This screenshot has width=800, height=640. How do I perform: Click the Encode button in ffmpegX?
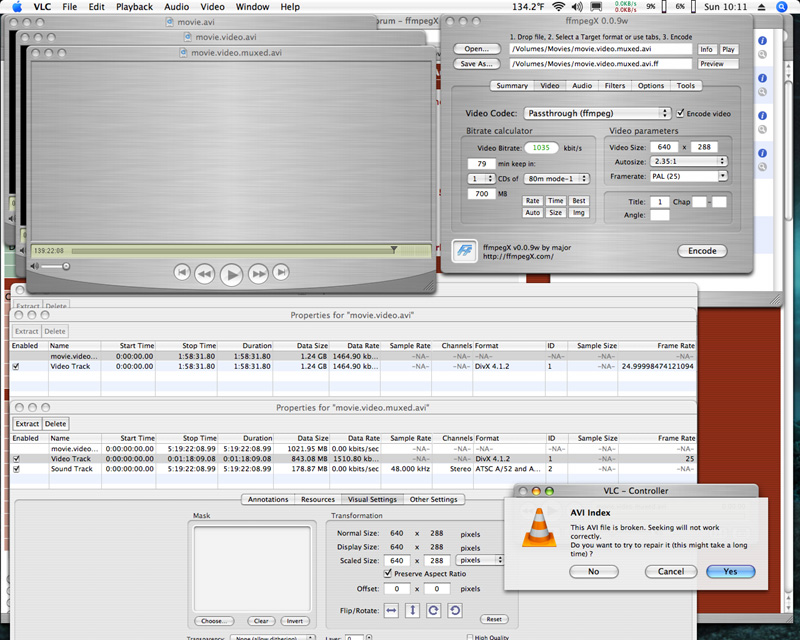click(702, 251)
